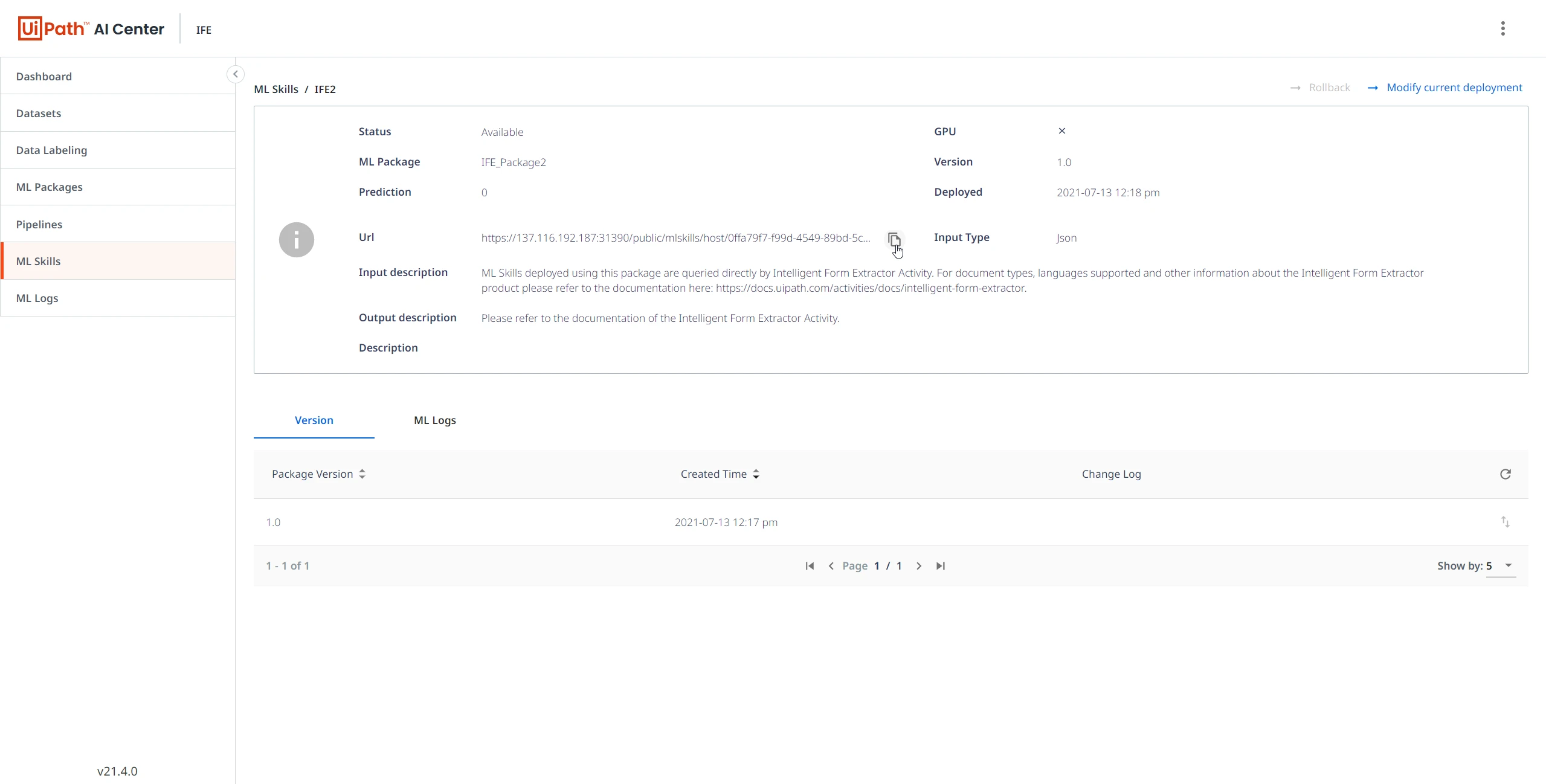Click the IFE2 breadcrumb item
Viewport: 1546px width, 784px height.
click(325, 89)
